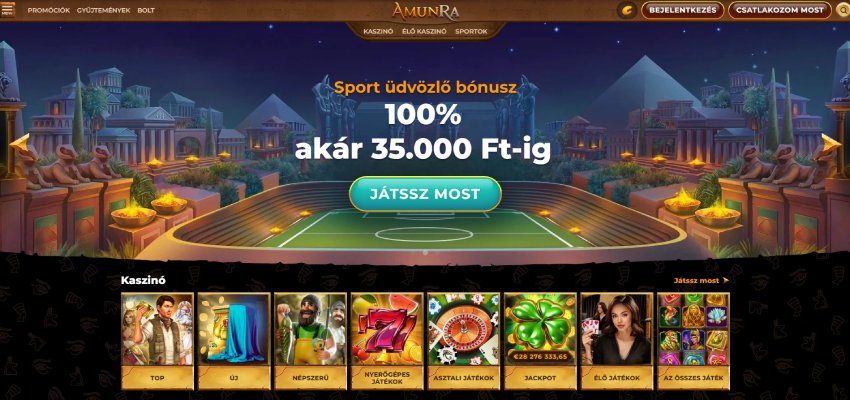The width and height of the screenshot is (850, 400).
Task: Switch to ÉLŐ KASZINÓ tab
Action: pos(424,31)
